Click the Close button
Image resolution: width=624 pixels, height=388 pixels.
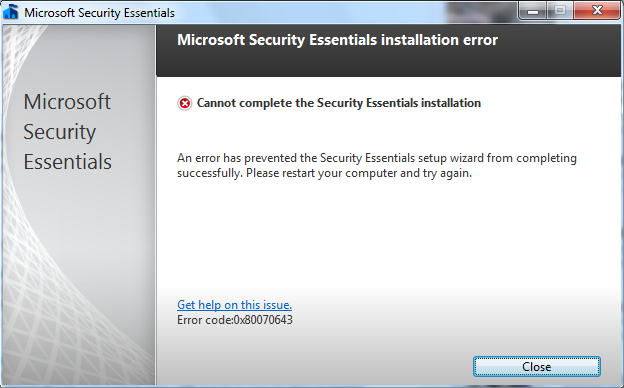536,367
